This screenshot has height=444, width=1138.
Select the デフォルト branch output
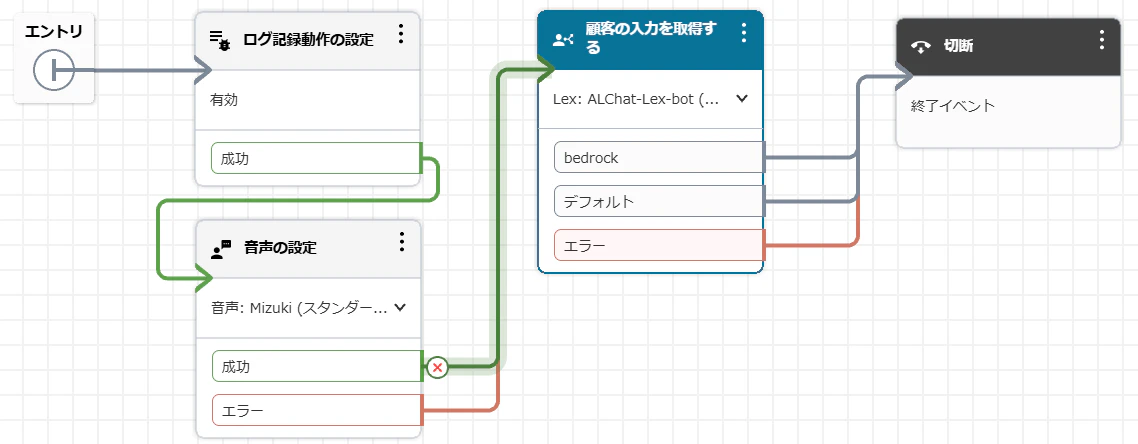[x=659, y=202]
